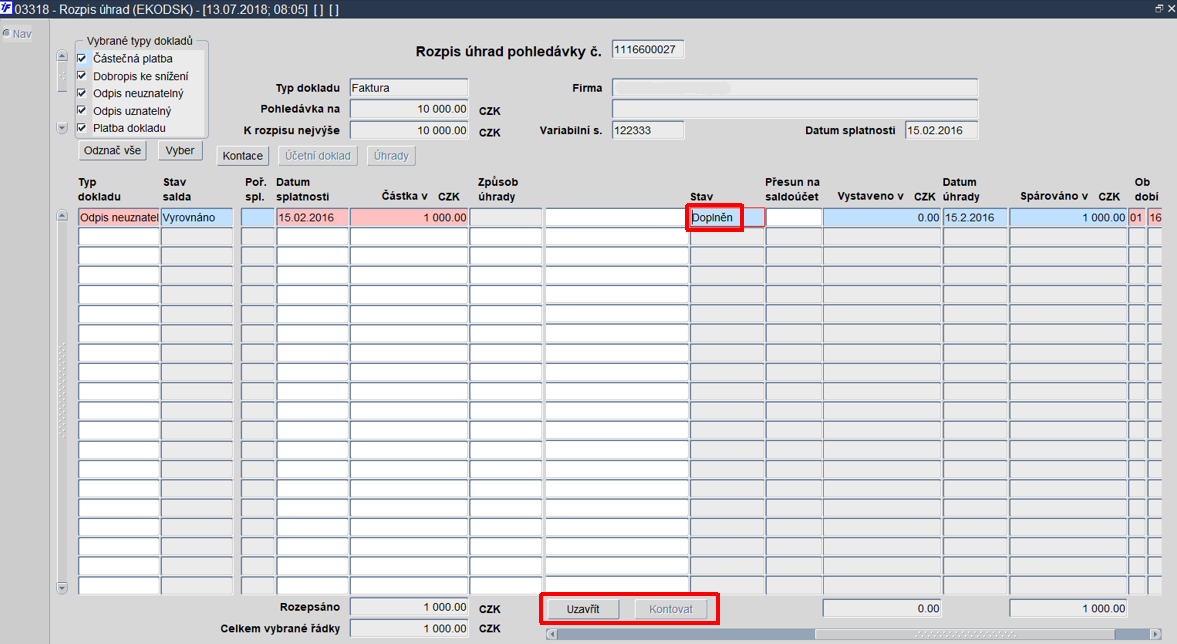Screen dimensions: 1177x644
Task: Toggle Platba dokladu checkbox
Action: coord(82,128)
